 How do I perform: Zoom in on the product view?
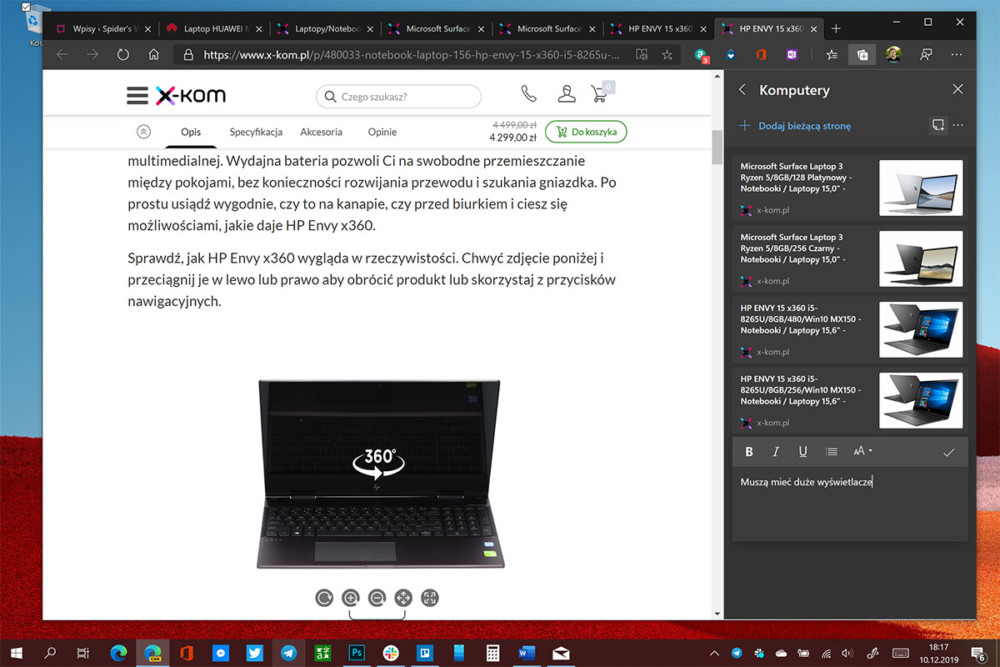click(x=350, y=597)
